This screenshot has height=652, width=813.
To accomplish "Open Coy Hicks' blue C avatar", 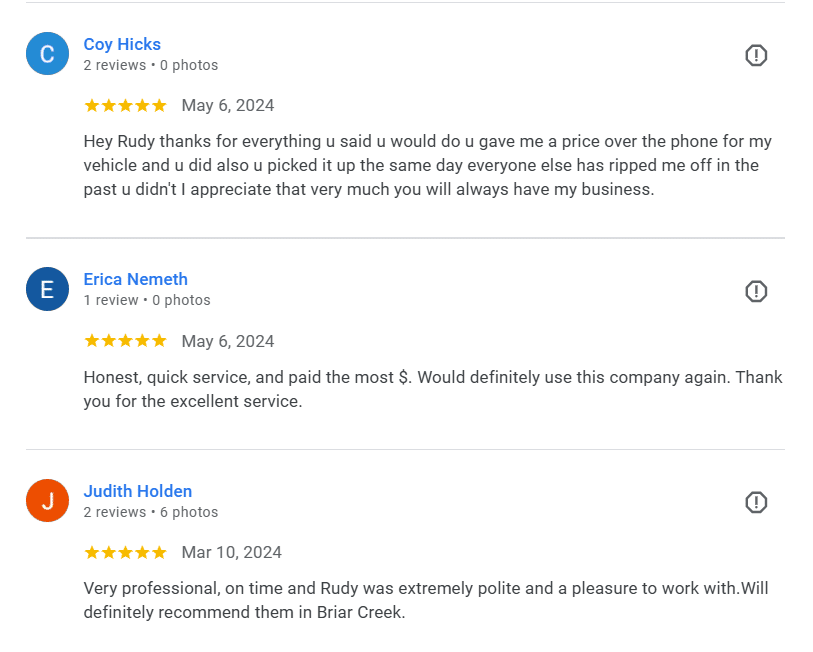I will tap(47, 54).
